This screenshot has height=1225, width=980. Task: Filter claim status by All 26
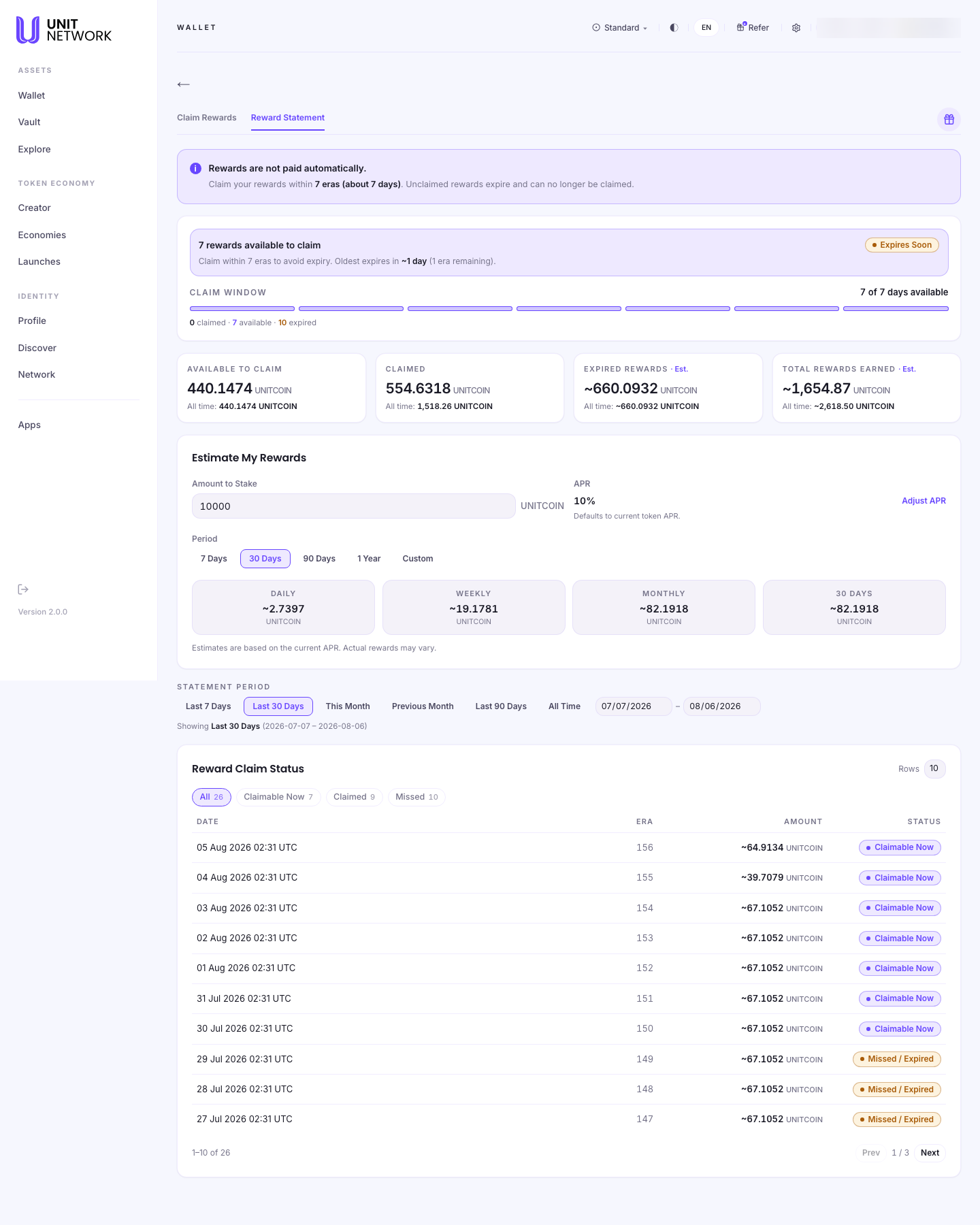pyautogui.click(x=212, y=797)
